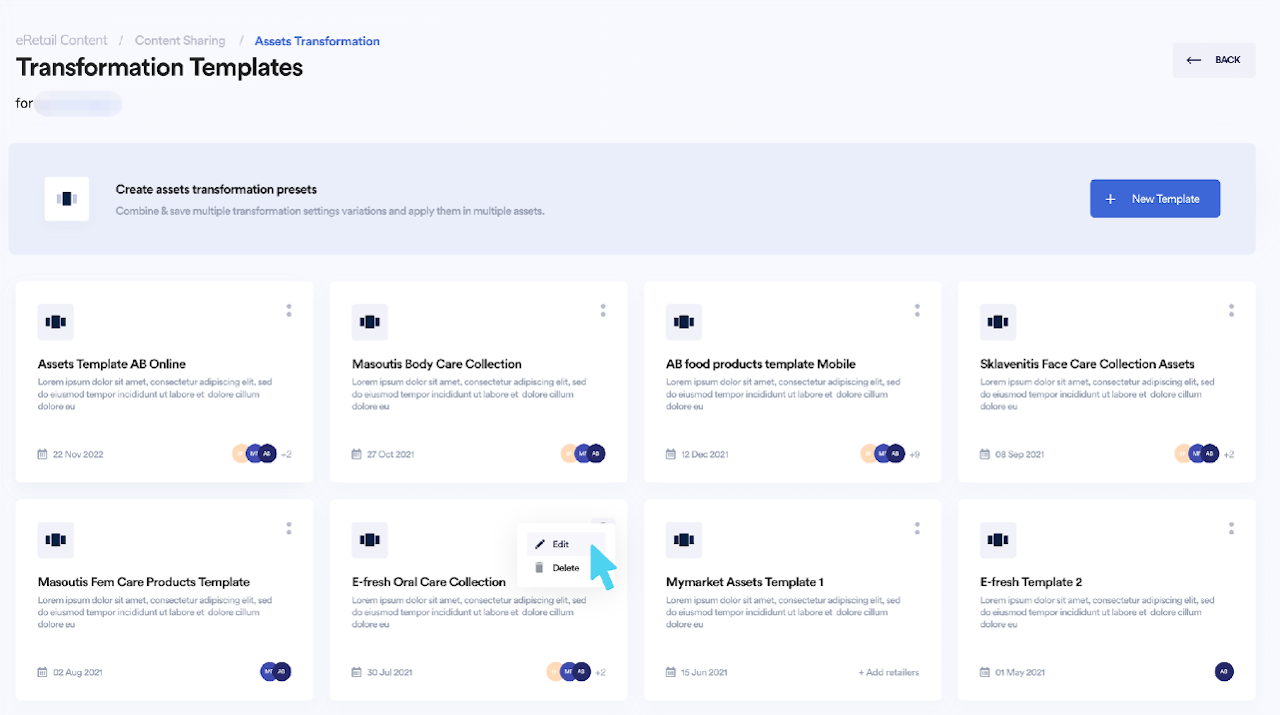Open options menu on Sklavenitis Face Care Collection Assets
This screenshot has width=1280, height=715.
(x=1231, y=311)
